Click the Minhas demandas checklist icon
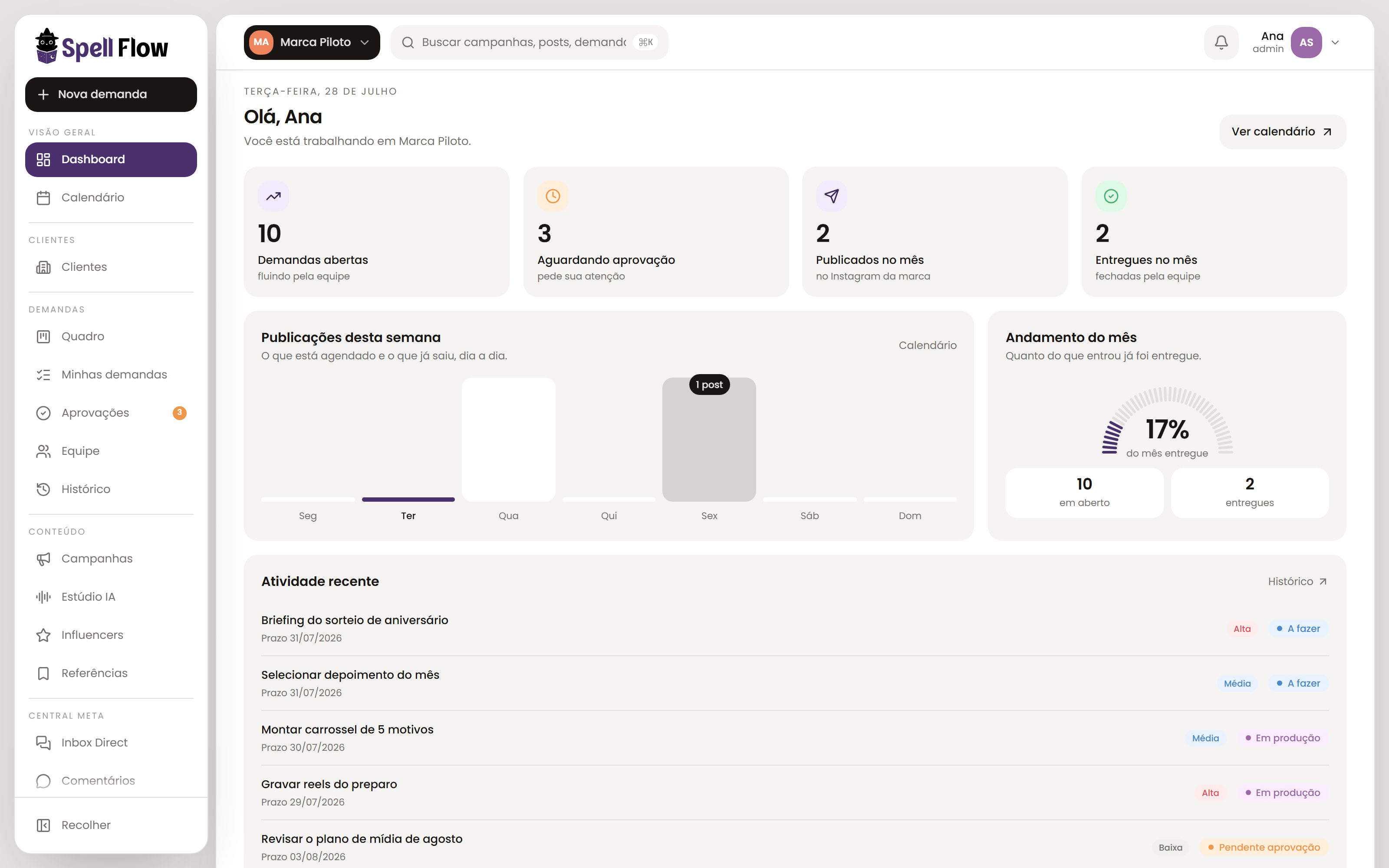This screenshot has height=868, width=1389. [x=43, y=375]
